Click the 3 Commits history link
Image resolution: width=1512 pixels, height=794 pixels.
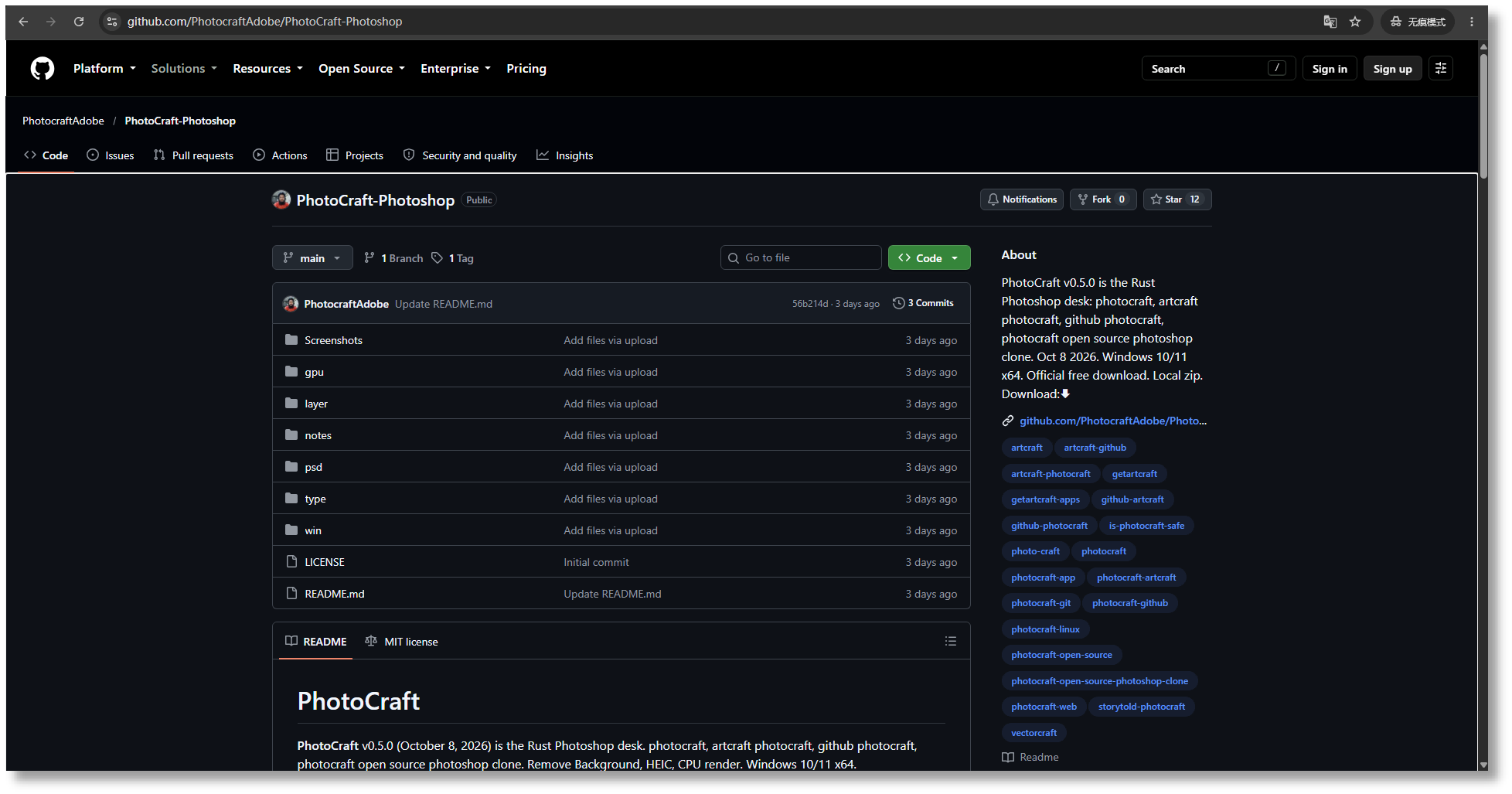click(x=923, y=303)
